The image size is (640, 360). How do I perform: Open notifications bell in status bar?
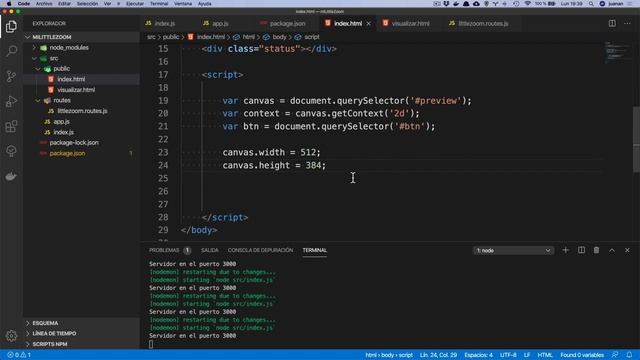(x=629, y=355)
